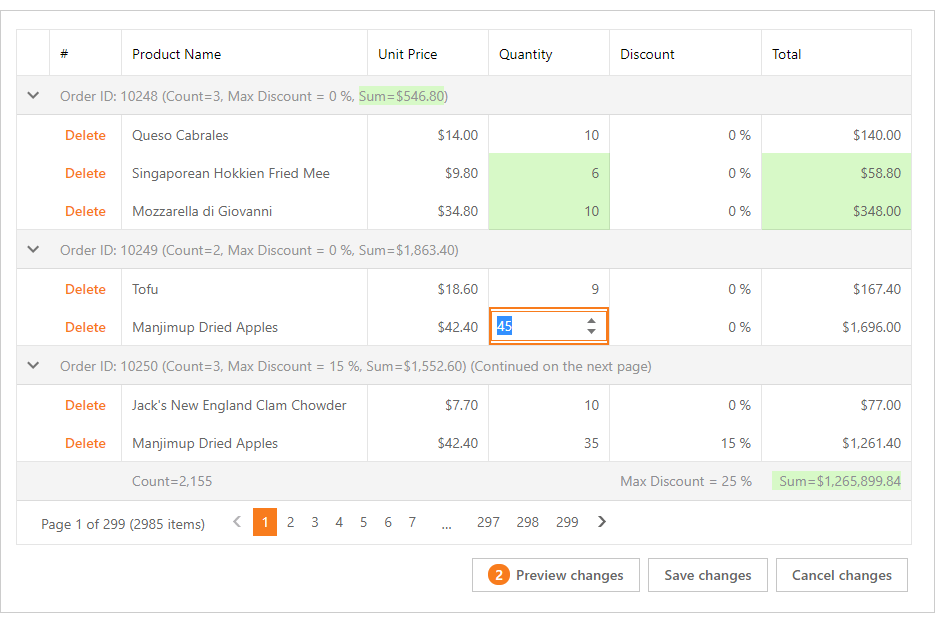Image resolution: width=935 pixels, height=623 pixels.
Task: Sort by the Product Name column header
Action: (x=176, y=54)
